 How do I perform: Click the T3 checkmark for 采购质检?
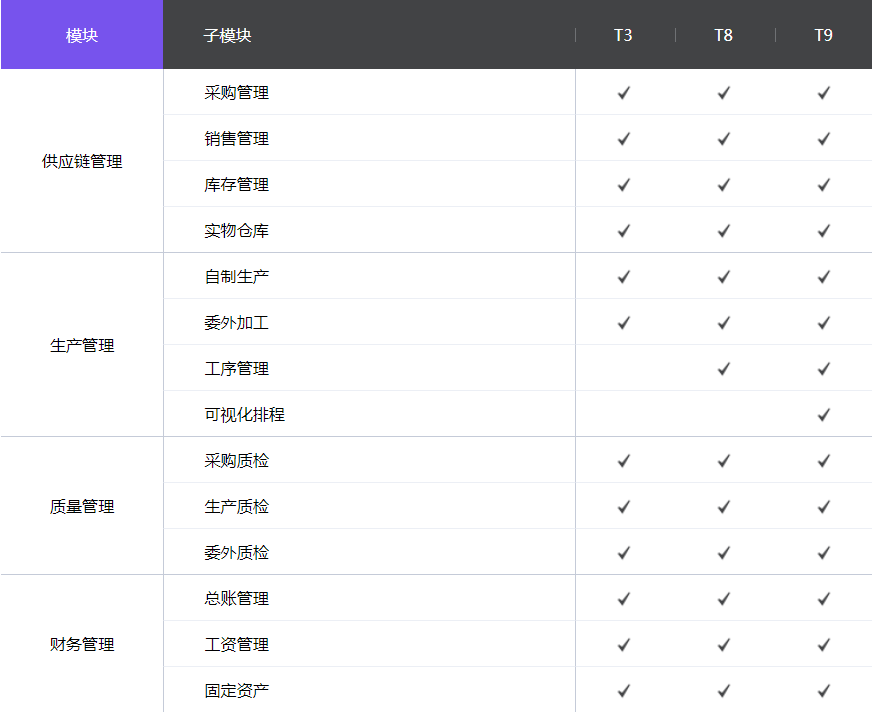624,461
